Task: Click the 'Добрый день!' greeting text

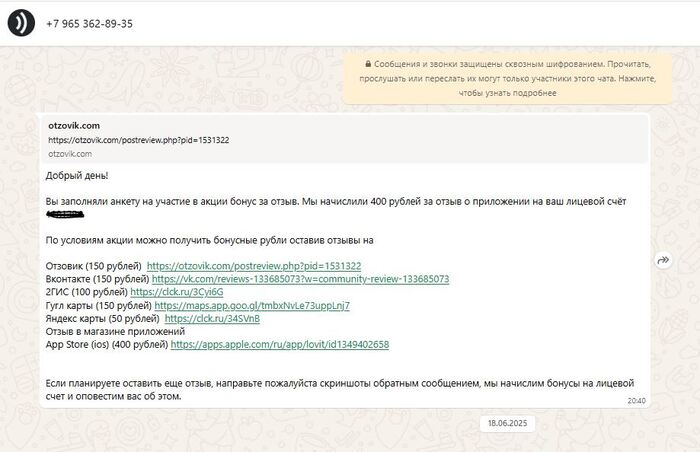Action: (77, 176)
